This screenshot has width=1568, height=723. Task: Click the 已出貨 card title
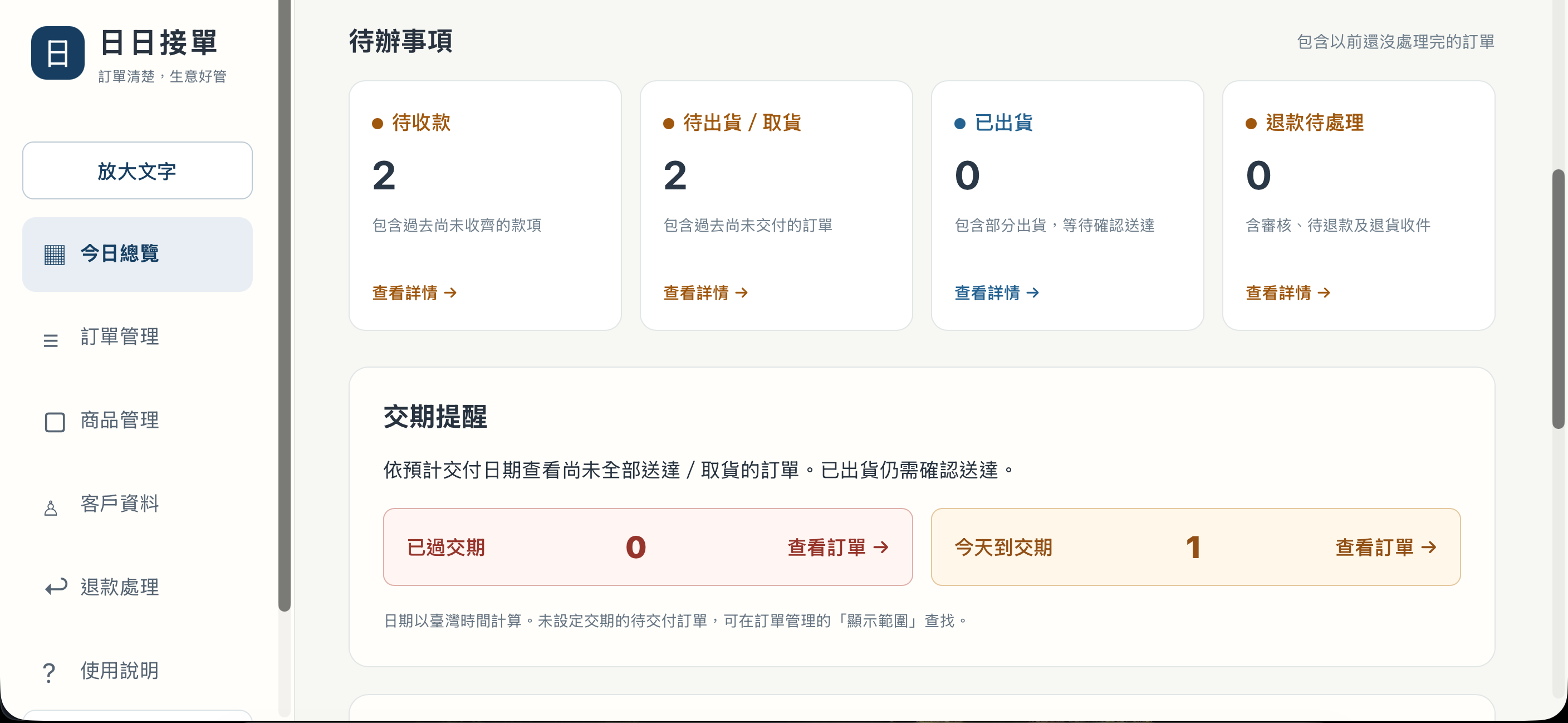[1003, 123]
